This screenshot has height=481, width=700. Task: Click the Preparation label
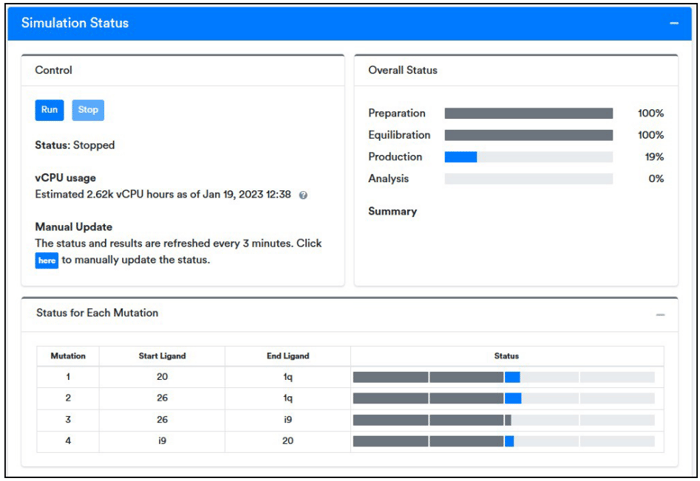tap(397, 113)
